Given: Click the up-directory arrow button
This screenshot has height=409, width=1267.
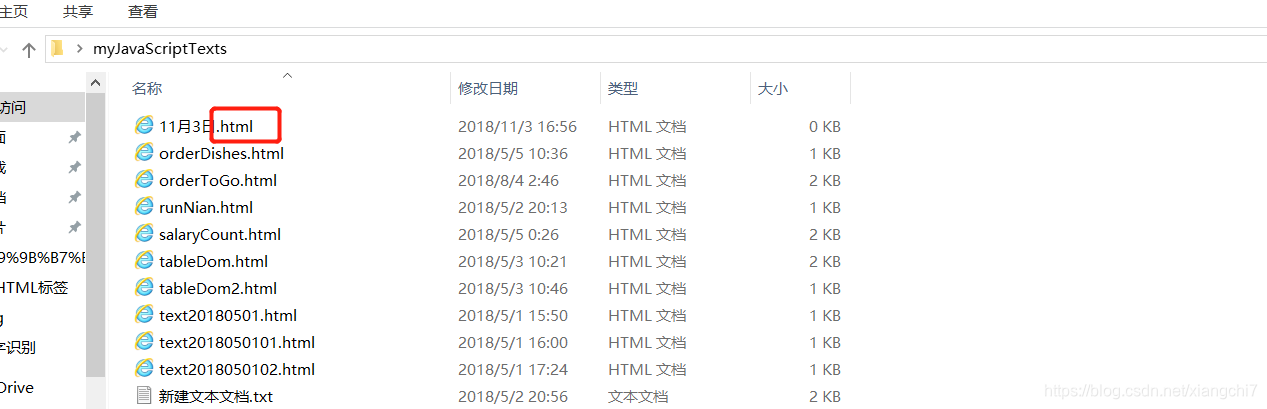Looking at the screenshot, I should pos(28,49).
